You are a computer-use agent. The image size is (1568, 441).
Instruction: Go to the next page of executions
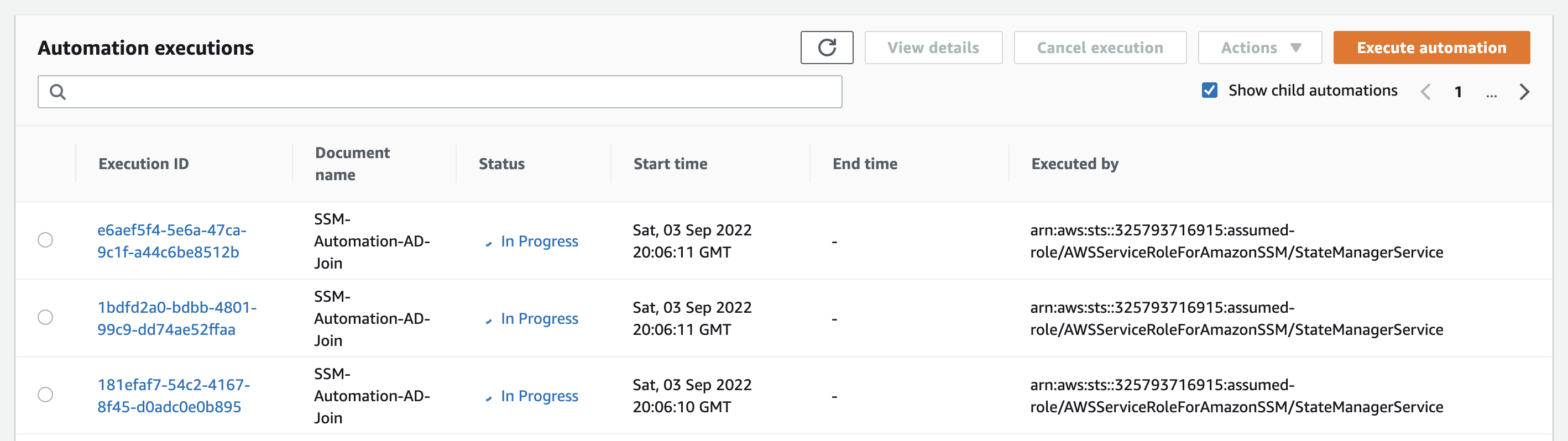click(1525, 91)
